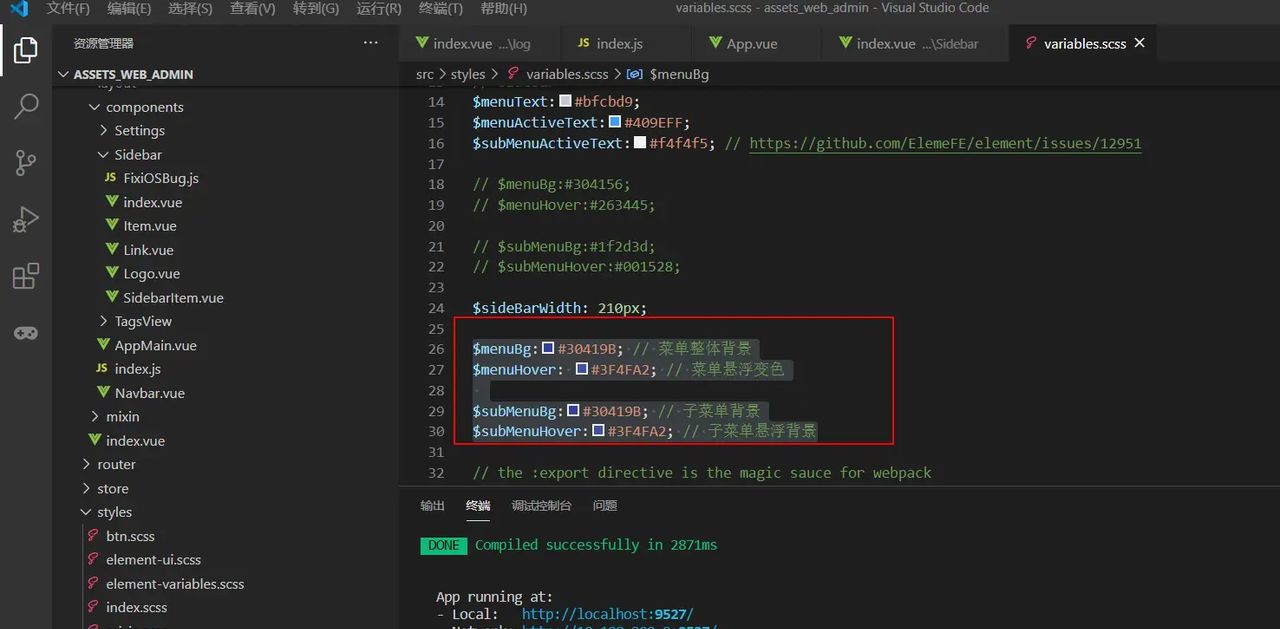Screen dimensions: 1280x629
Task: Click the gamepad icon in activity bar
Action: coord(26,333)
